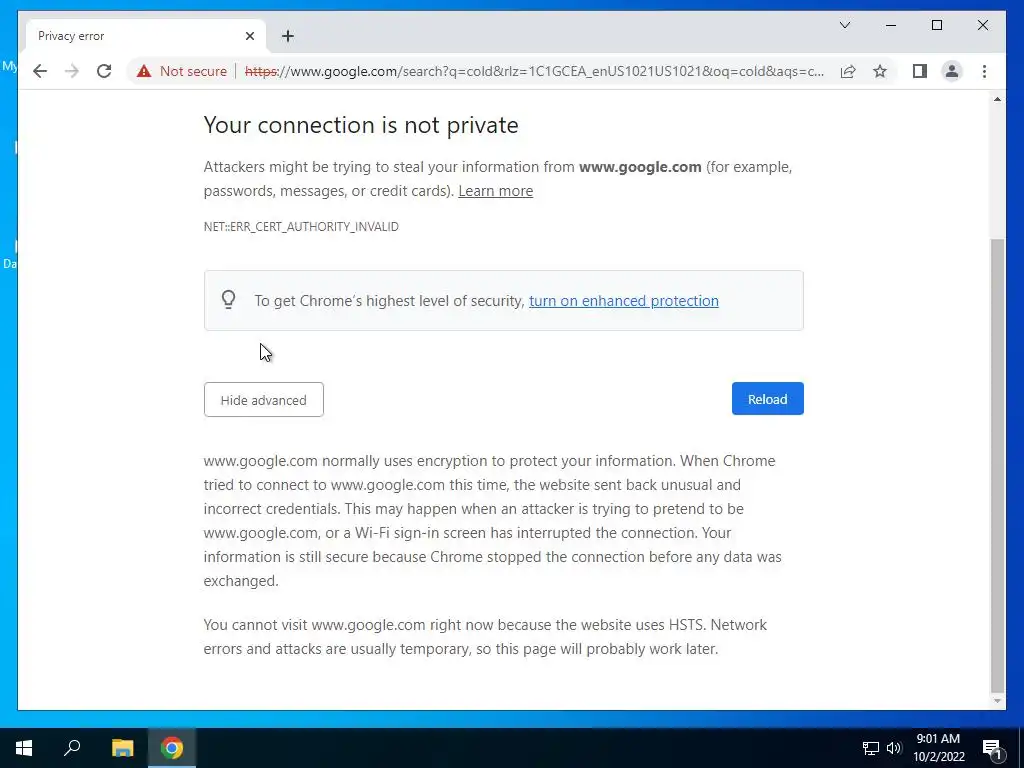Open File Explorer from taskbar
This screenshot has height=768, width=1024.
click(x=122, y=748)
